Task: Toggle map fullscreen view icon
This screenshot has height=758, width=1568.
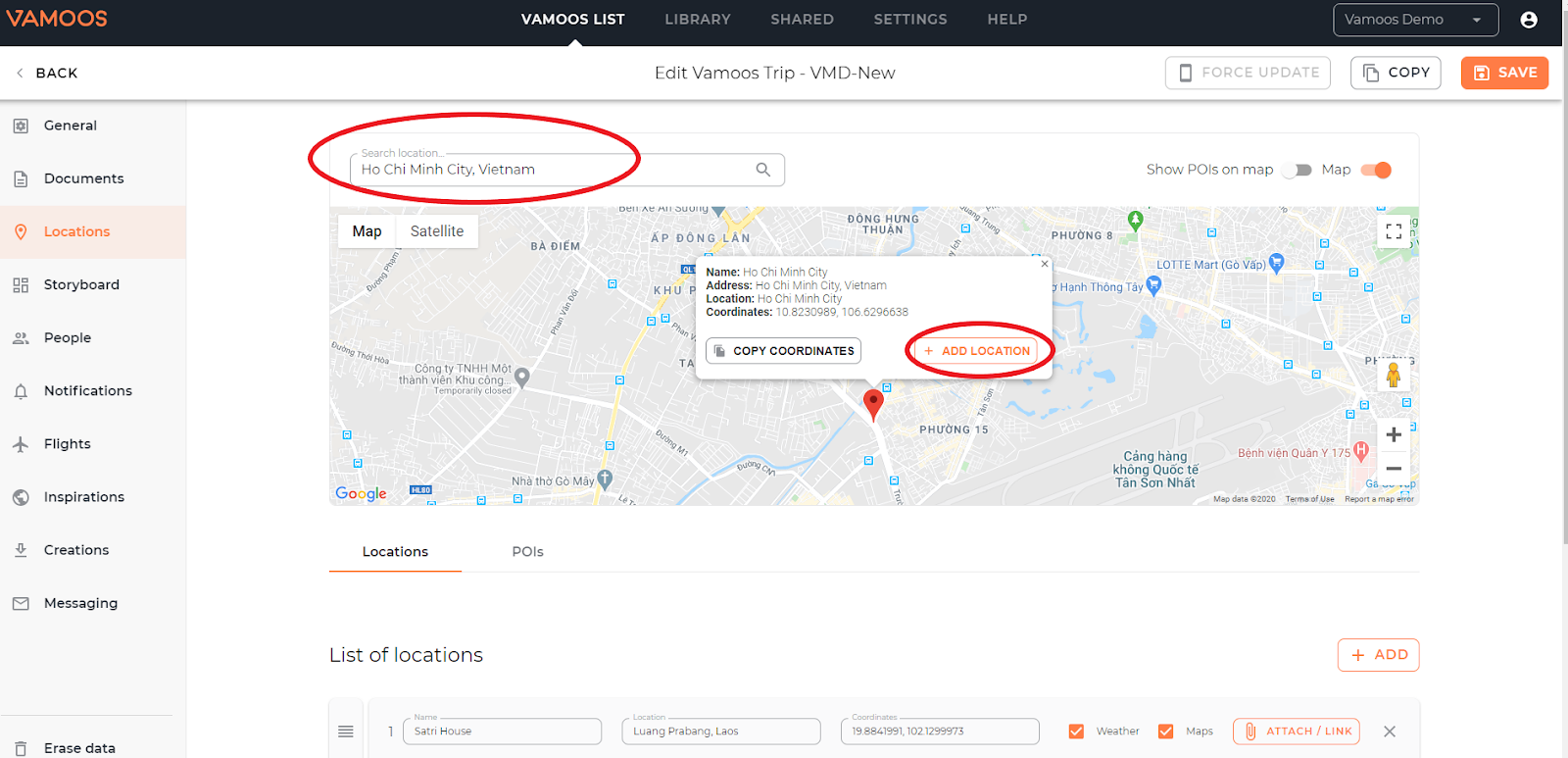Action: [x=1394, y=231]
